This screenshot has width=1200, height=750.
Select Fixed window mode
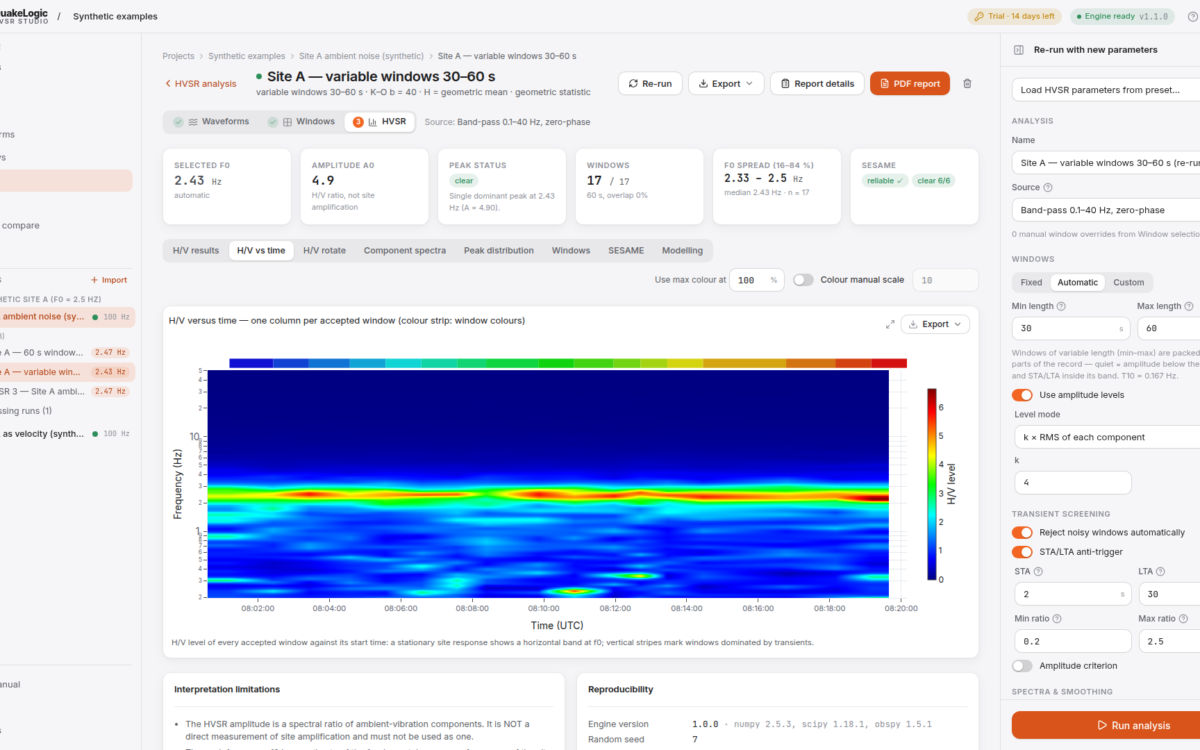click(x=1031, y=282)
